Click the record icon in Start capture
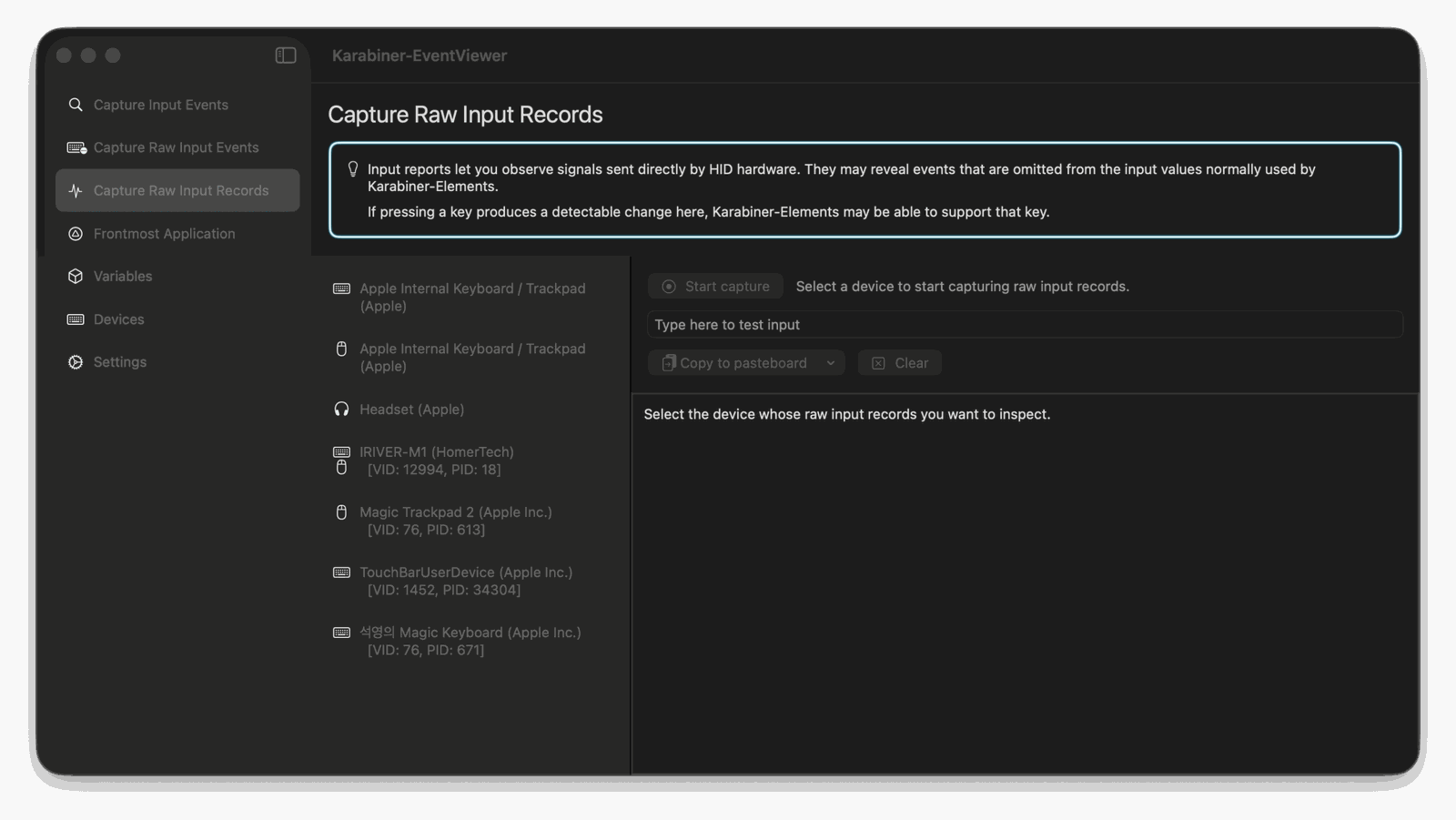Viewport: 1456px width, 820px height. point(669,287)
